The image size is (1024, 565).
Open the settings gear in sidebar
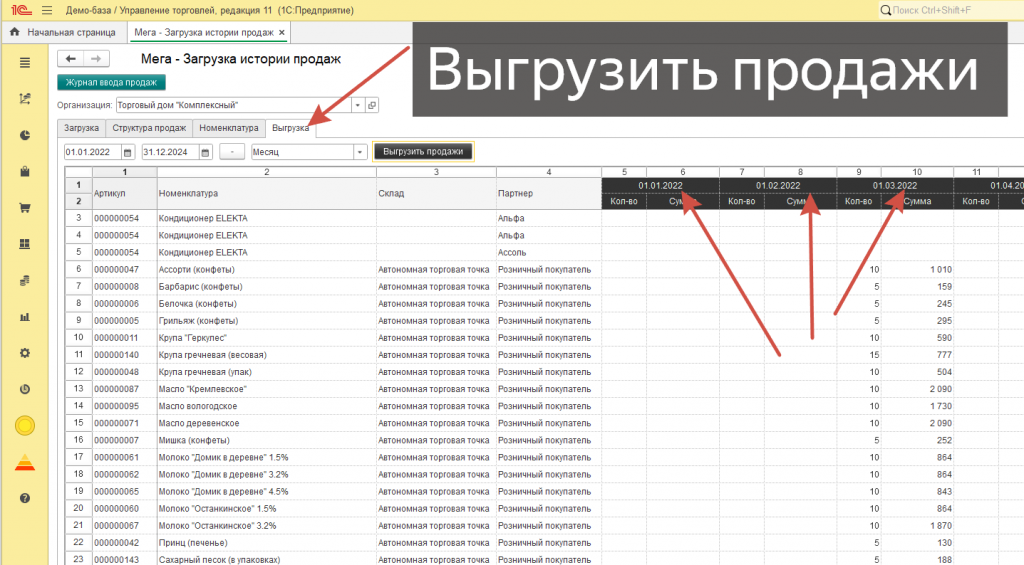pyautogui.click(x=25, y=353)
